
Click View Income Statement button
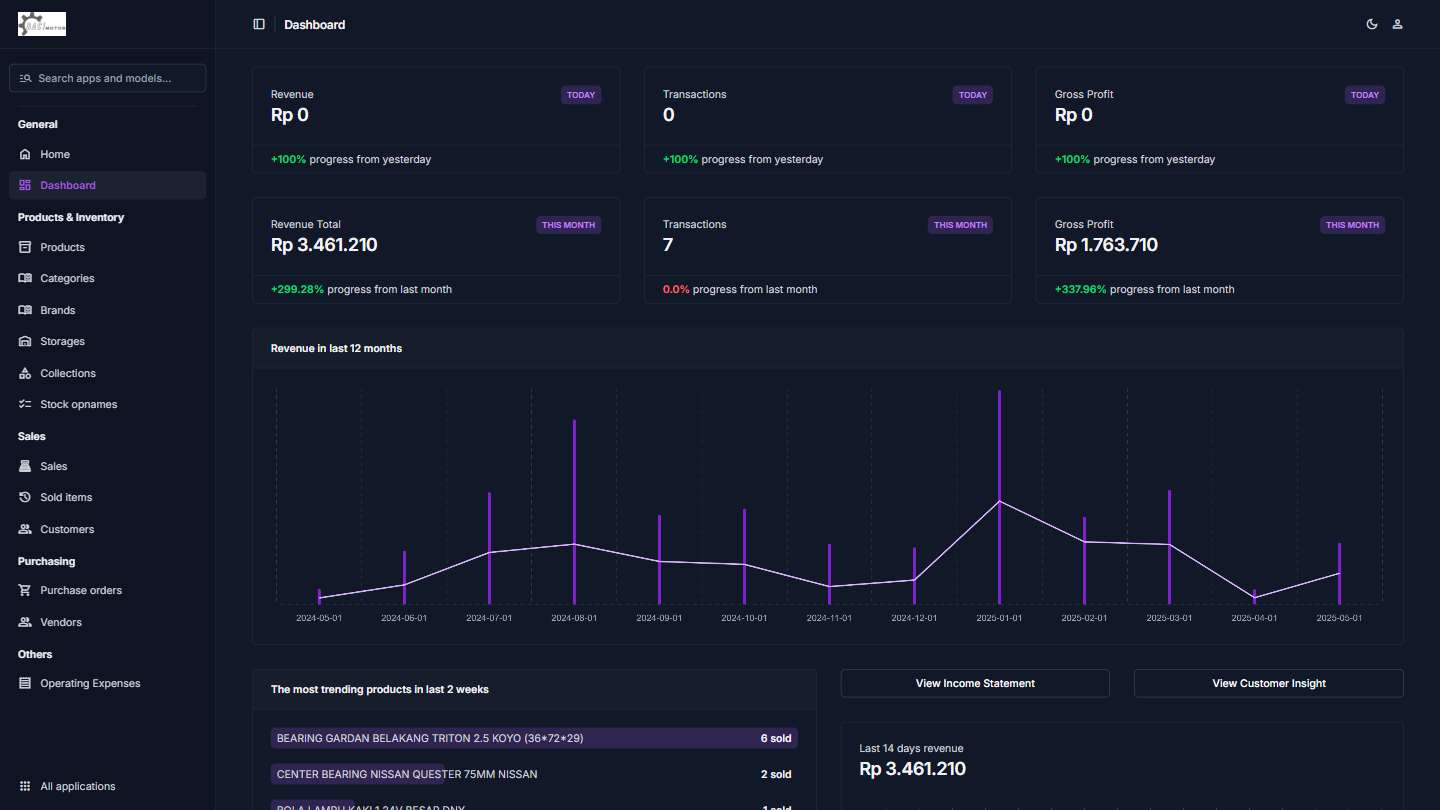(975, 683)
